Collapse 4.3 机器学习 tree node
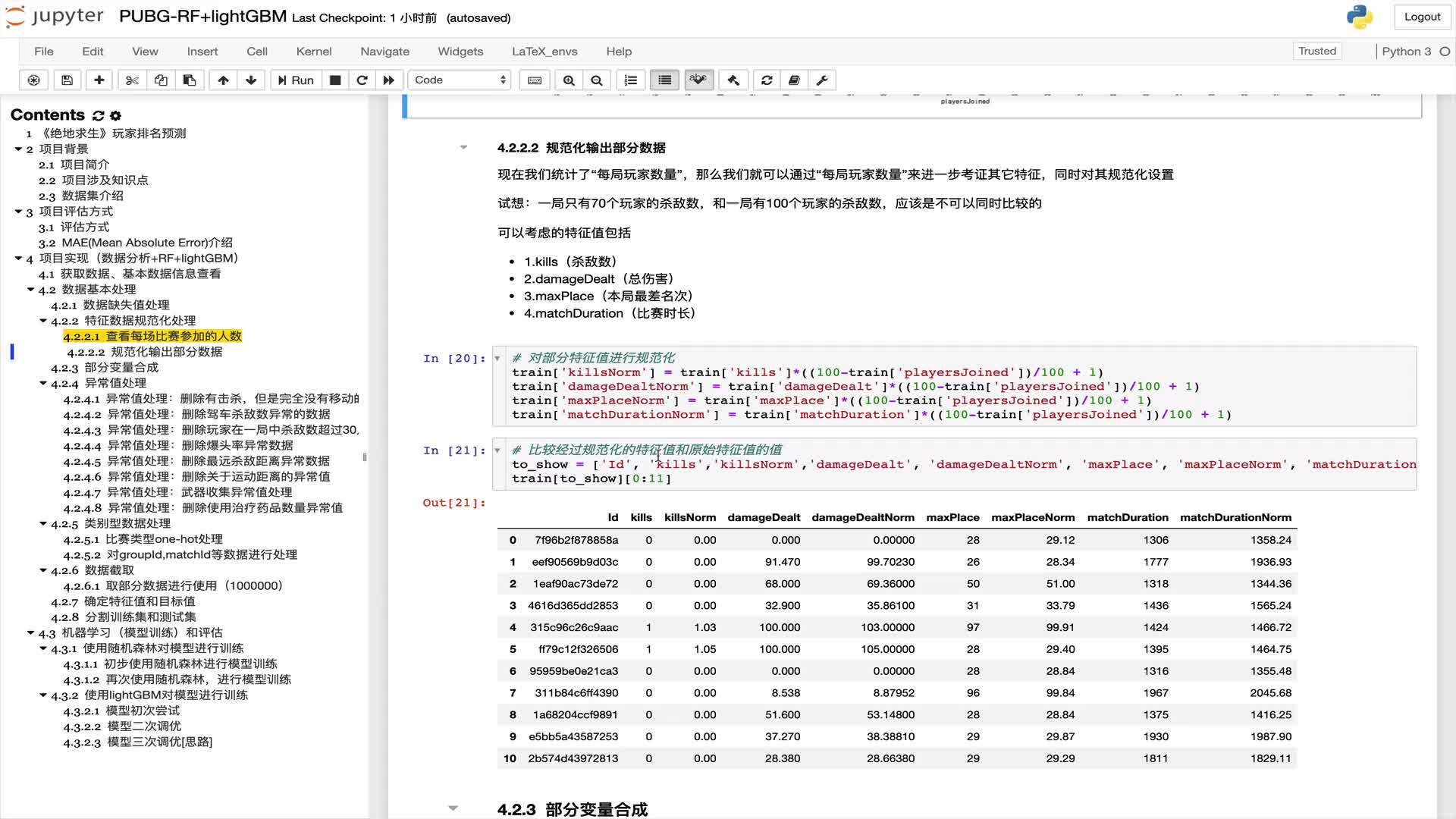 [x=30, y=633]
